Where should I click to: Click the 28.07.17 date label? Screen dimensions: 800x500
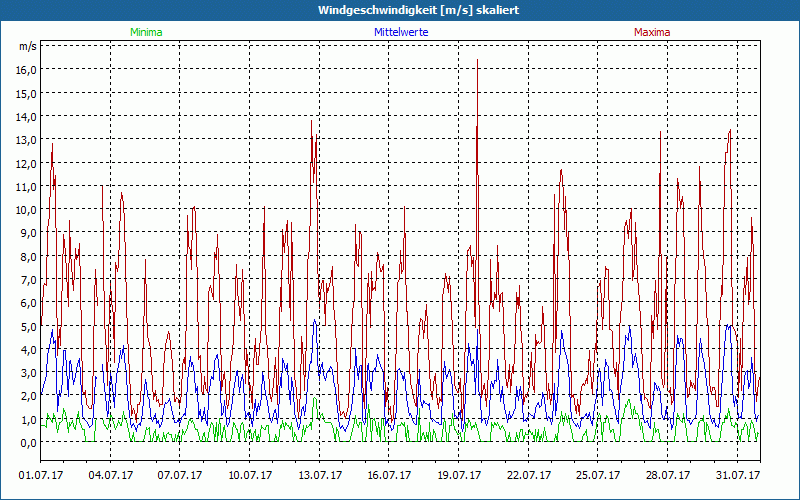(x=667, y=475)
